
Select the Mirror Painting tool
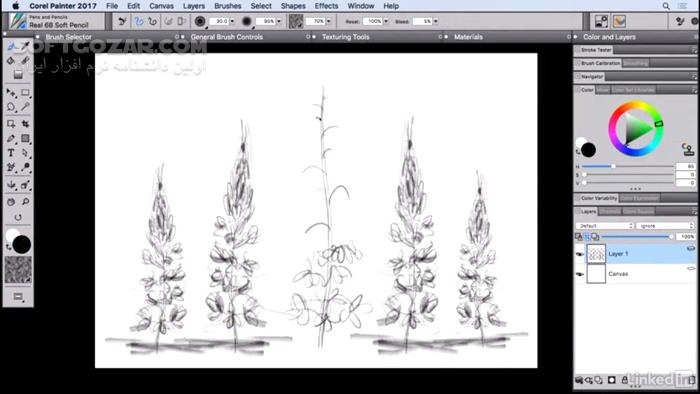tap(11, 185)
